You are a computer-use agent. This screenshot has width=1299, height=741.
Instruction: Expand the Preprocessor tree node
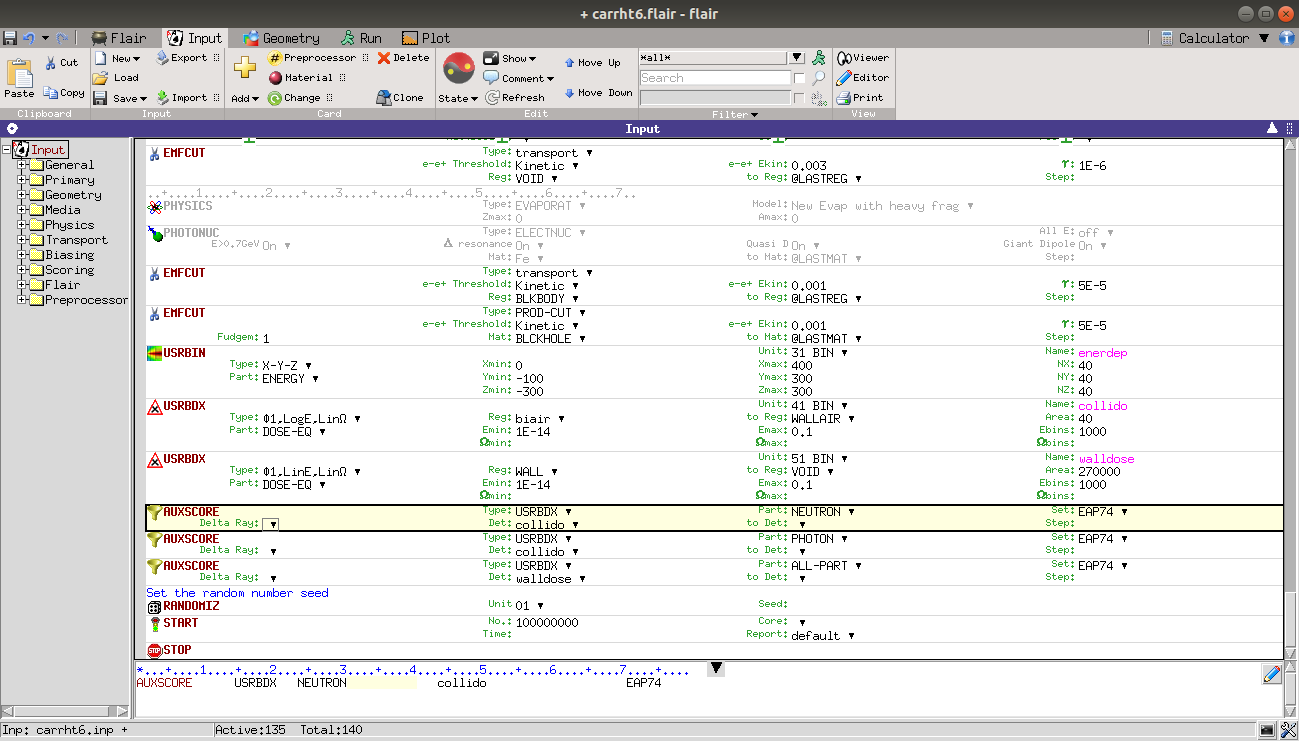22,300
